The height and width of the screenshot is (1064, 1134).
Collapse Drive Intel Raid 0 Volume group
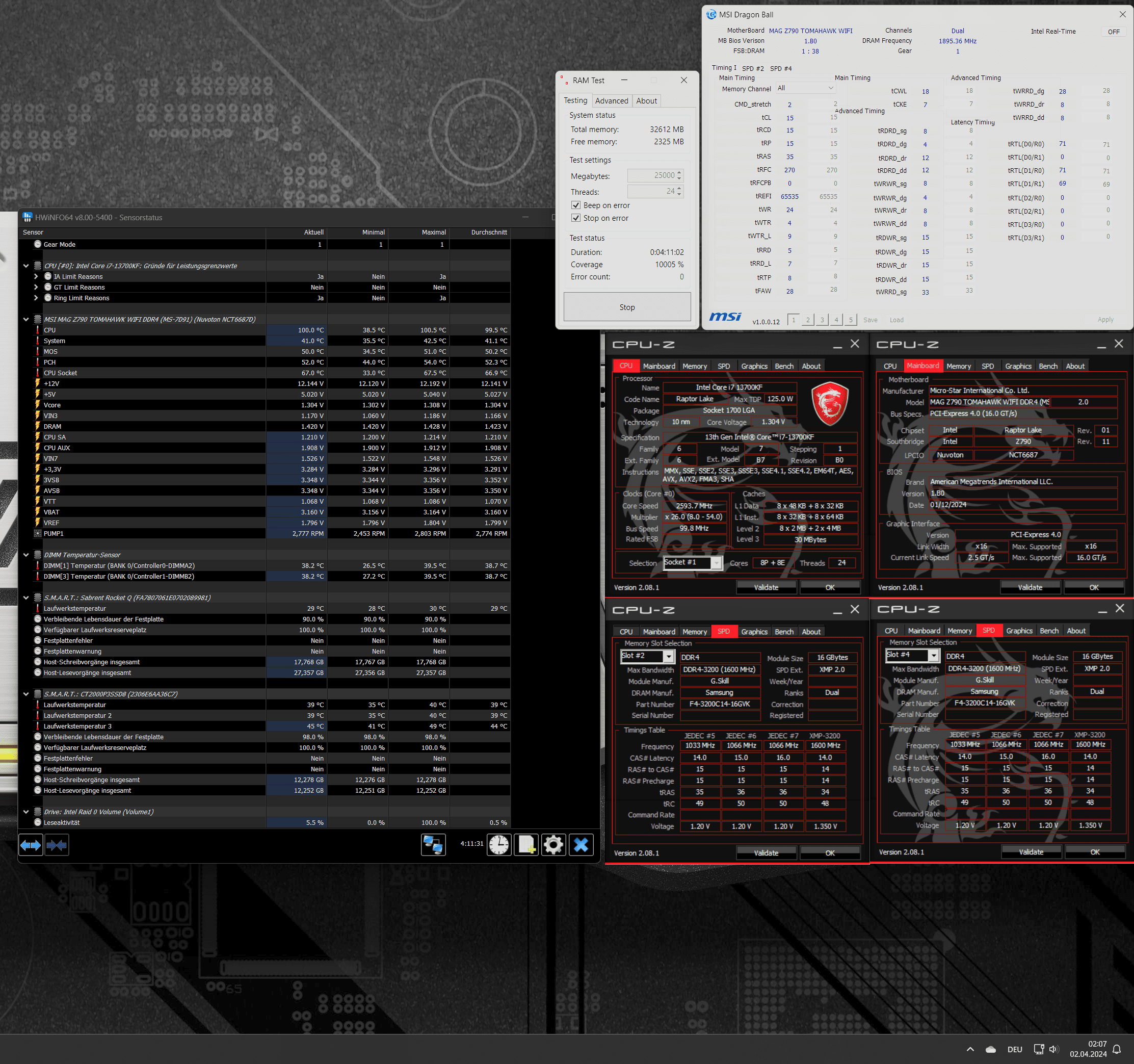click(x=25, y=811)
